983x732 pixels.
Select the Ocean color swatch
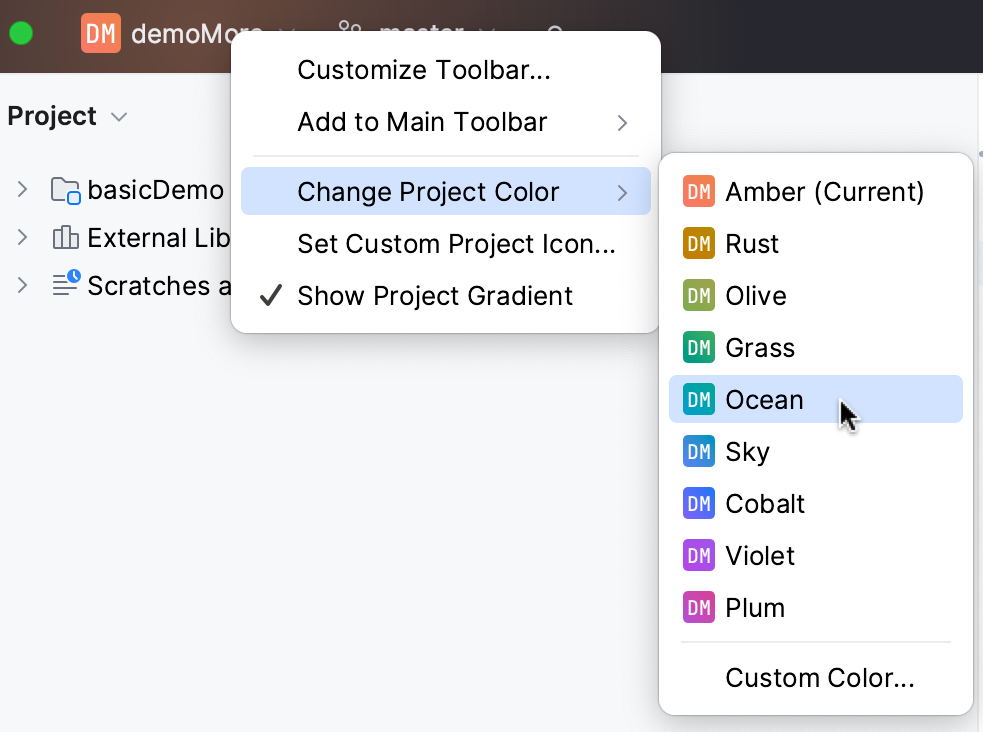[x=764, y=399]
